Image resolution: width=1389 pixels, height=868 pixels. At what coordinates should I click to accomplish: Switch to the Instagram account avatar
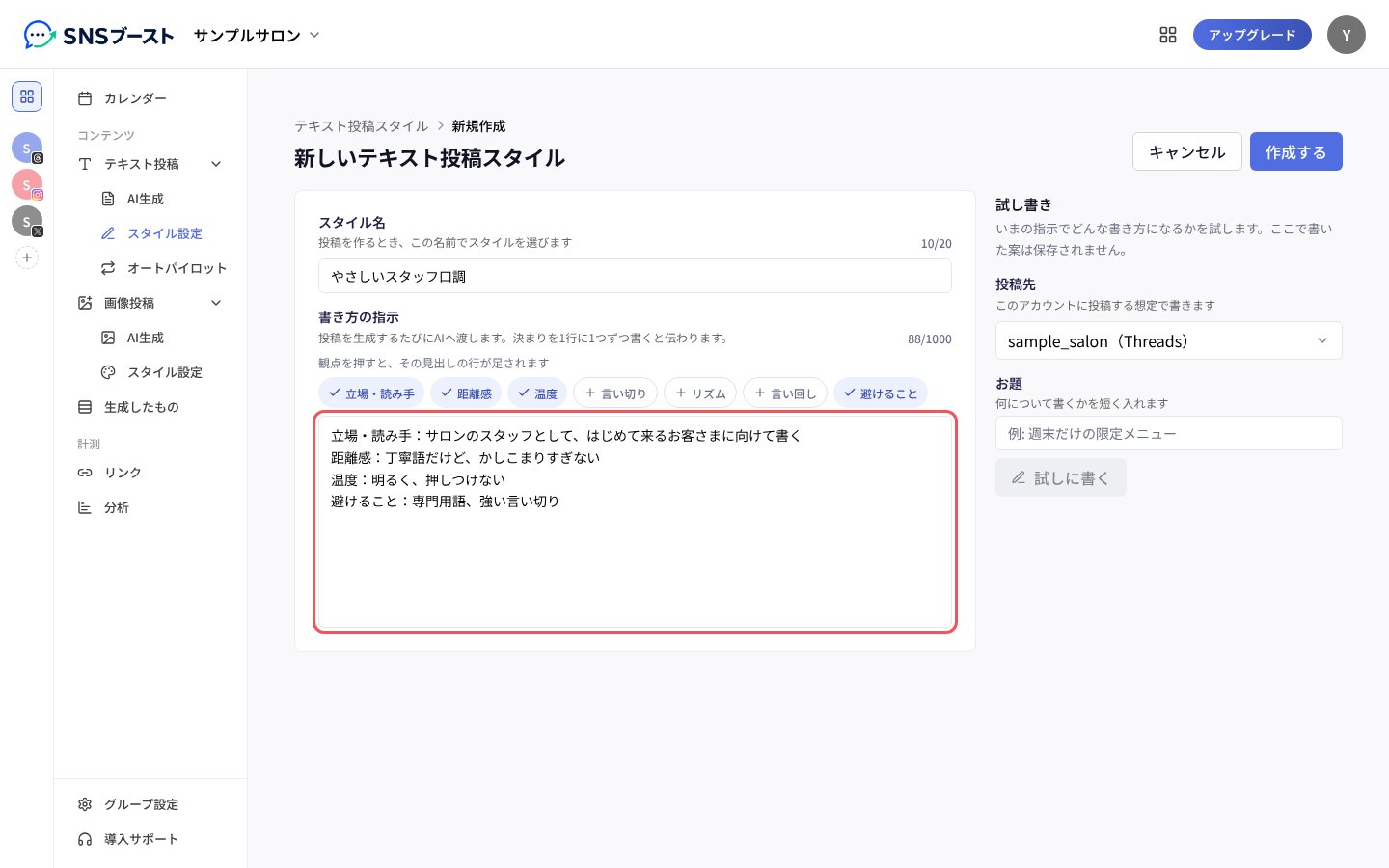[27, 184]
